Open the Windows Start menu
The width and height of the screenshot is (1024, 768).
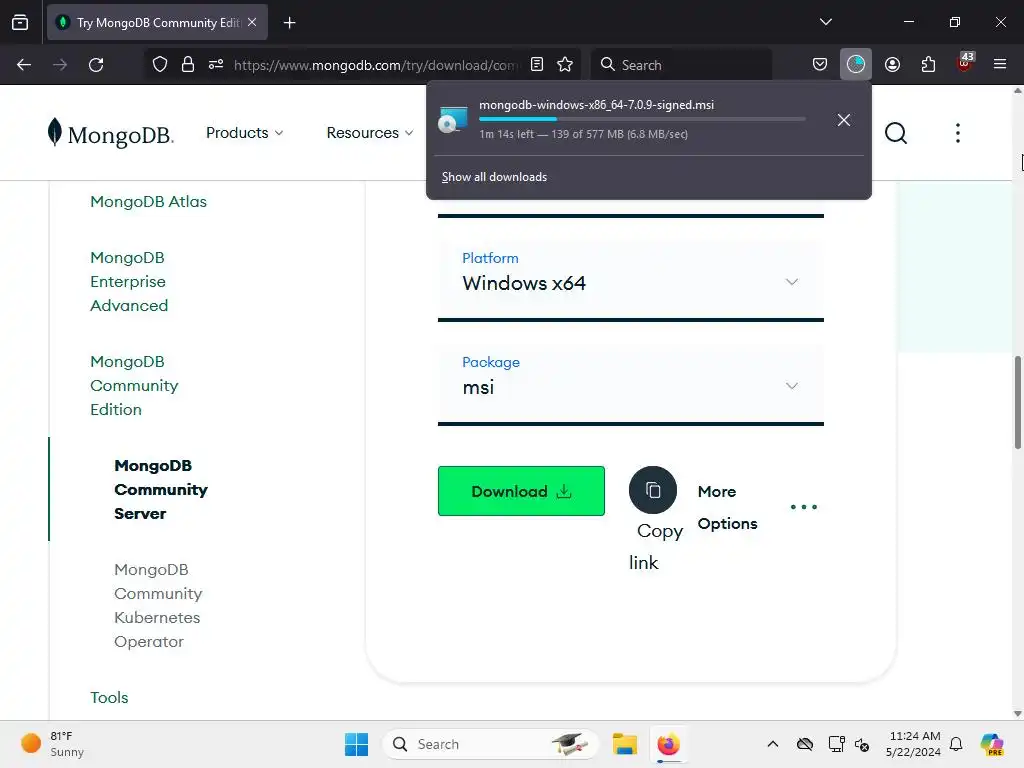pyautogui.click(x=357, y=744)
